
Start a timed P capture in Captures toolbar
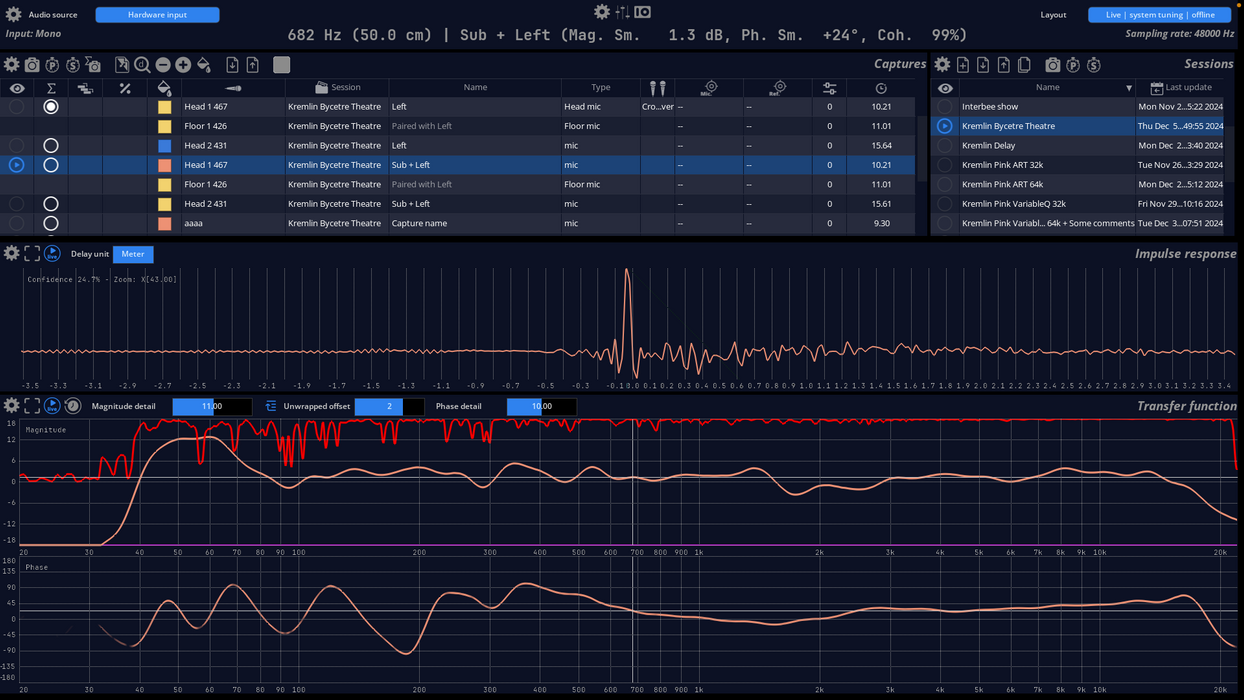click(x=52, y=64)
